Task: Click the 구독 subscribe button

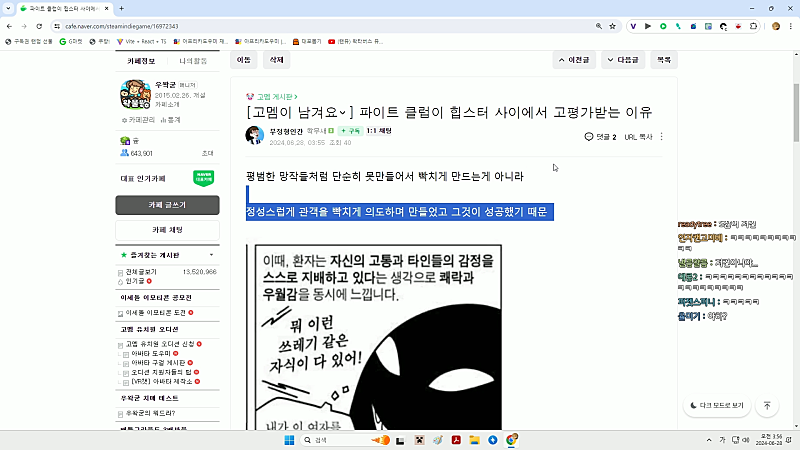Action: pos(351,131)
